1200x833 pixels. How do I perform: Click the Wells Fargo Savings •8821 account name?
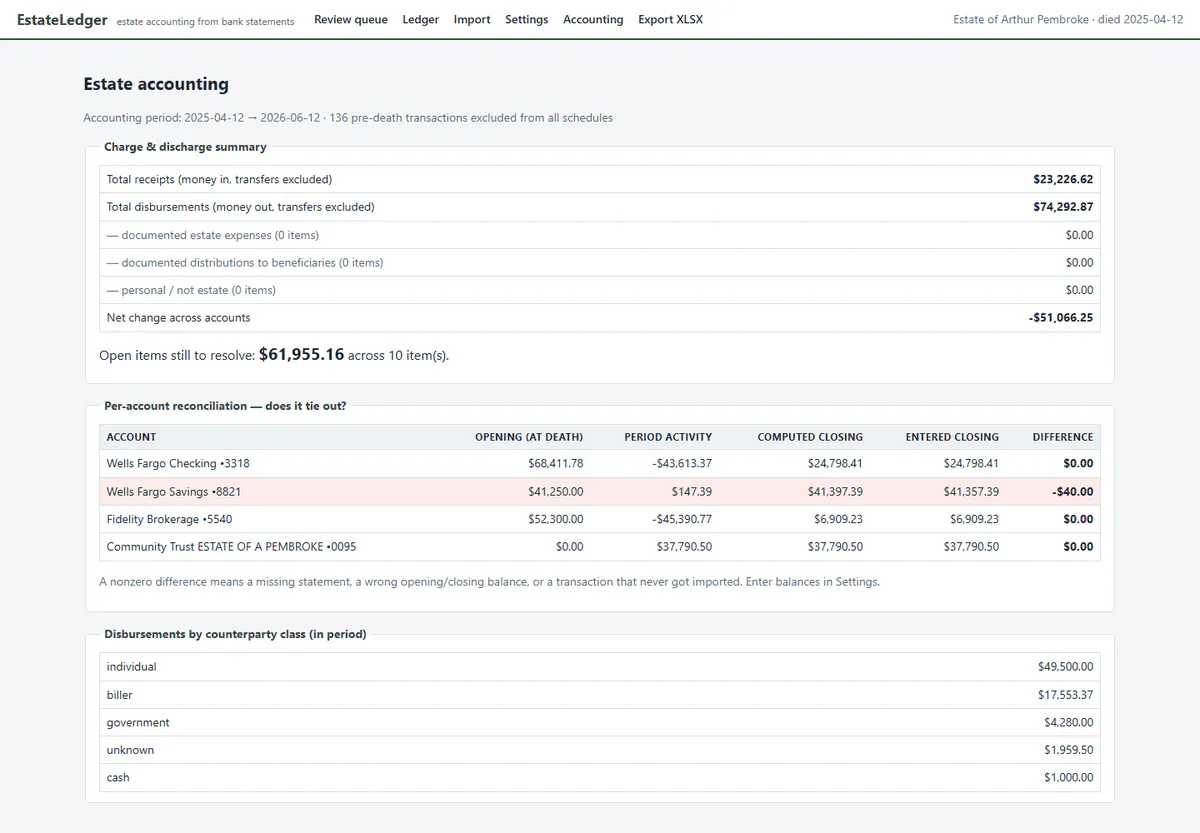point(174,492)
